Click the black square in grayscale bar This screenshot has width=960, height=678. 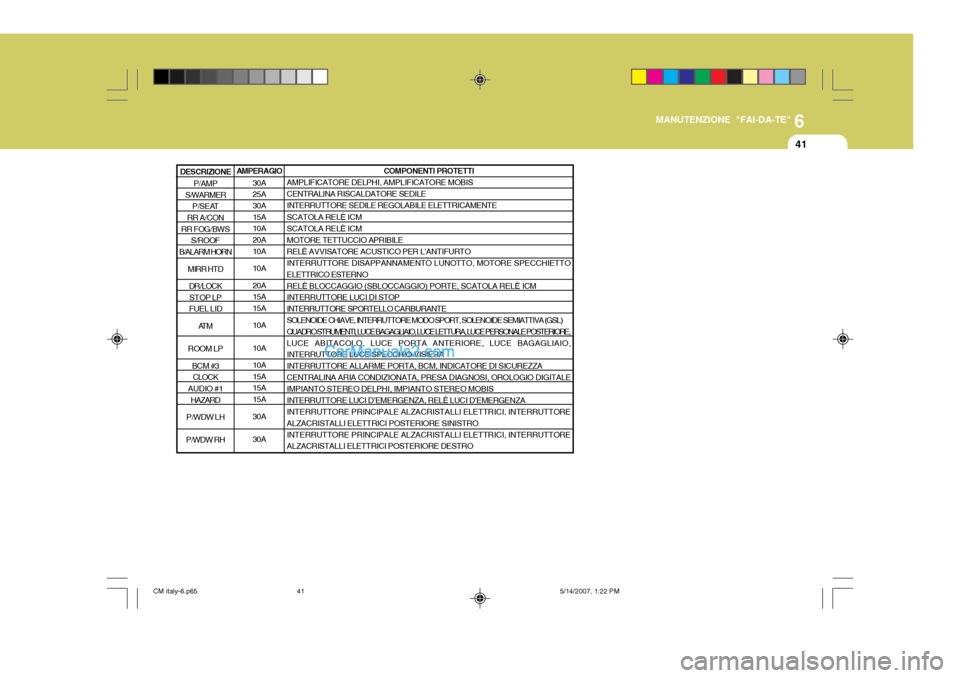coord(161,77)
